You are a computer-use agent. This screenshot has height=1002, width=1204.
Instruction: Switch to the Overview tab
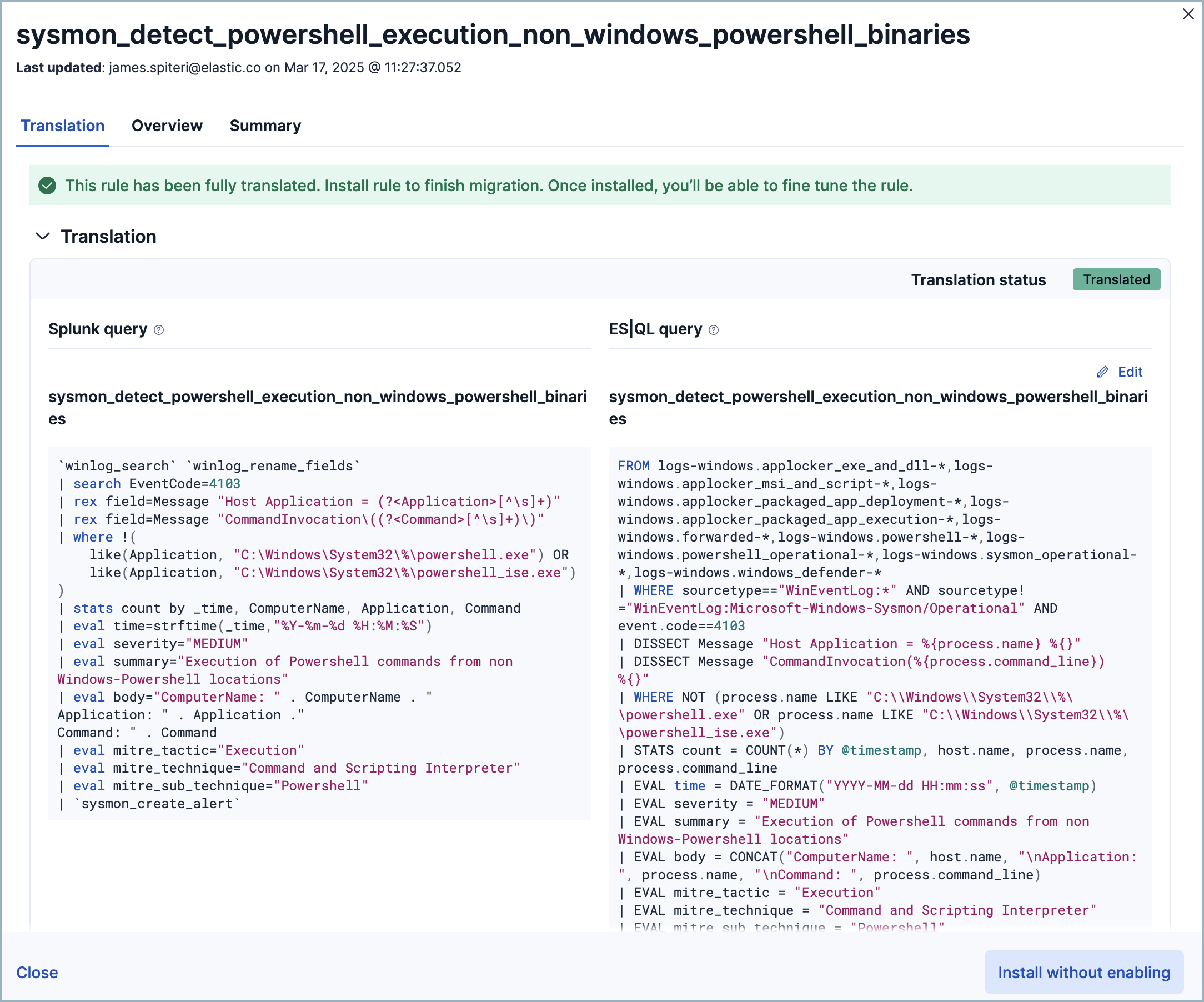click(167, 126)
